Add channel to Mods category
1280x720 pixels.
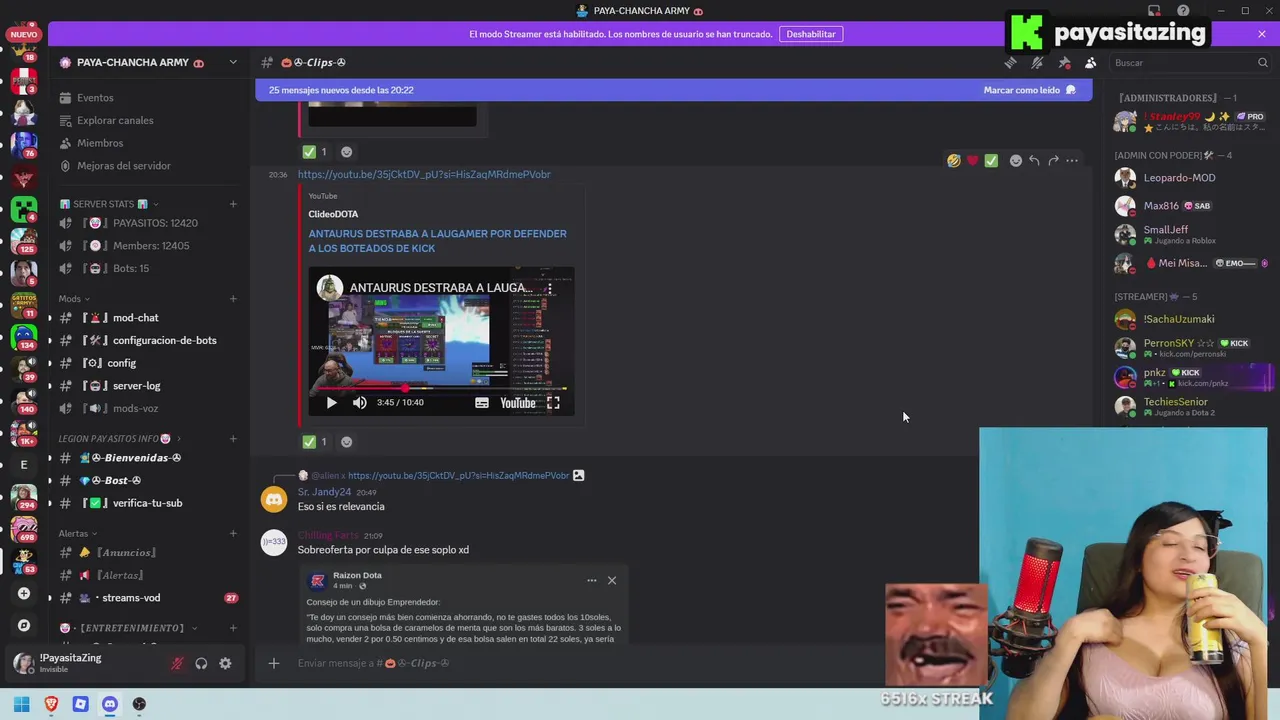click(233, 299)
